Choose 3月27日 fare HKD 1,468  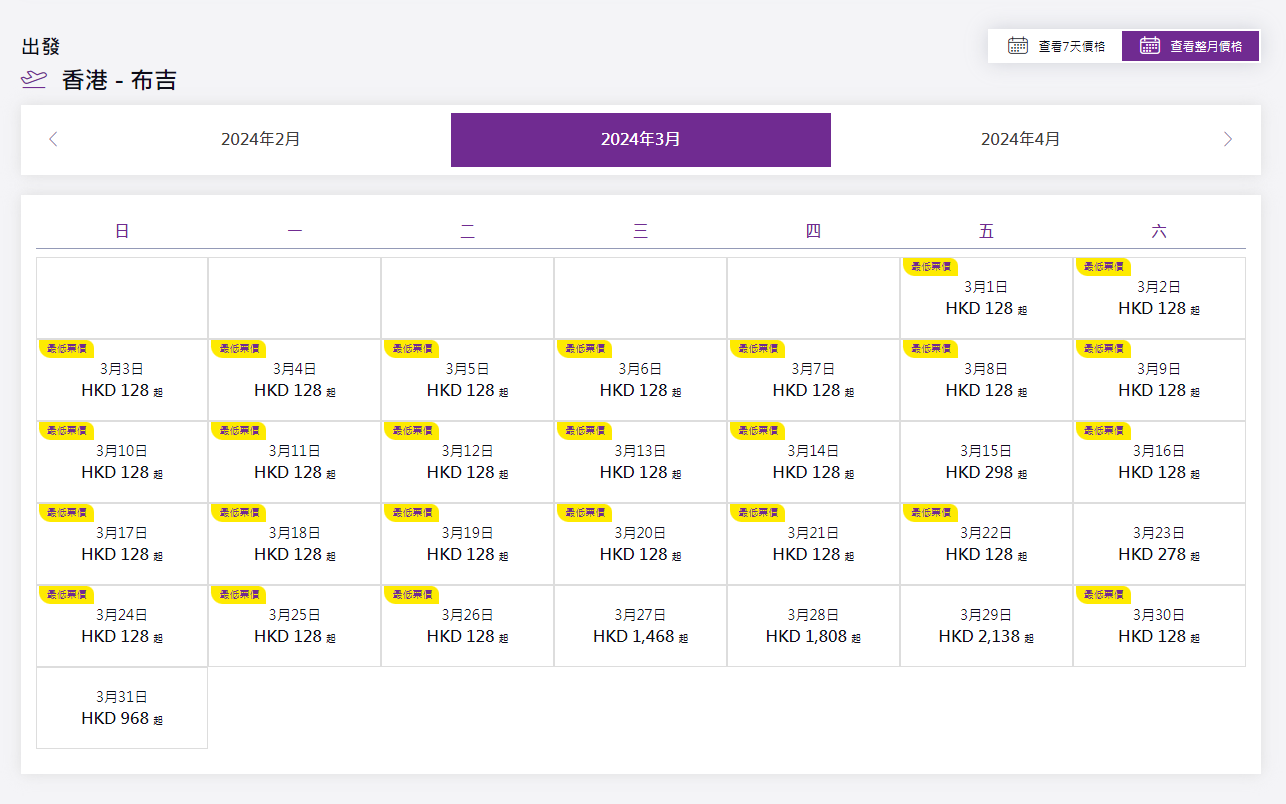click(x=640, y=627)
